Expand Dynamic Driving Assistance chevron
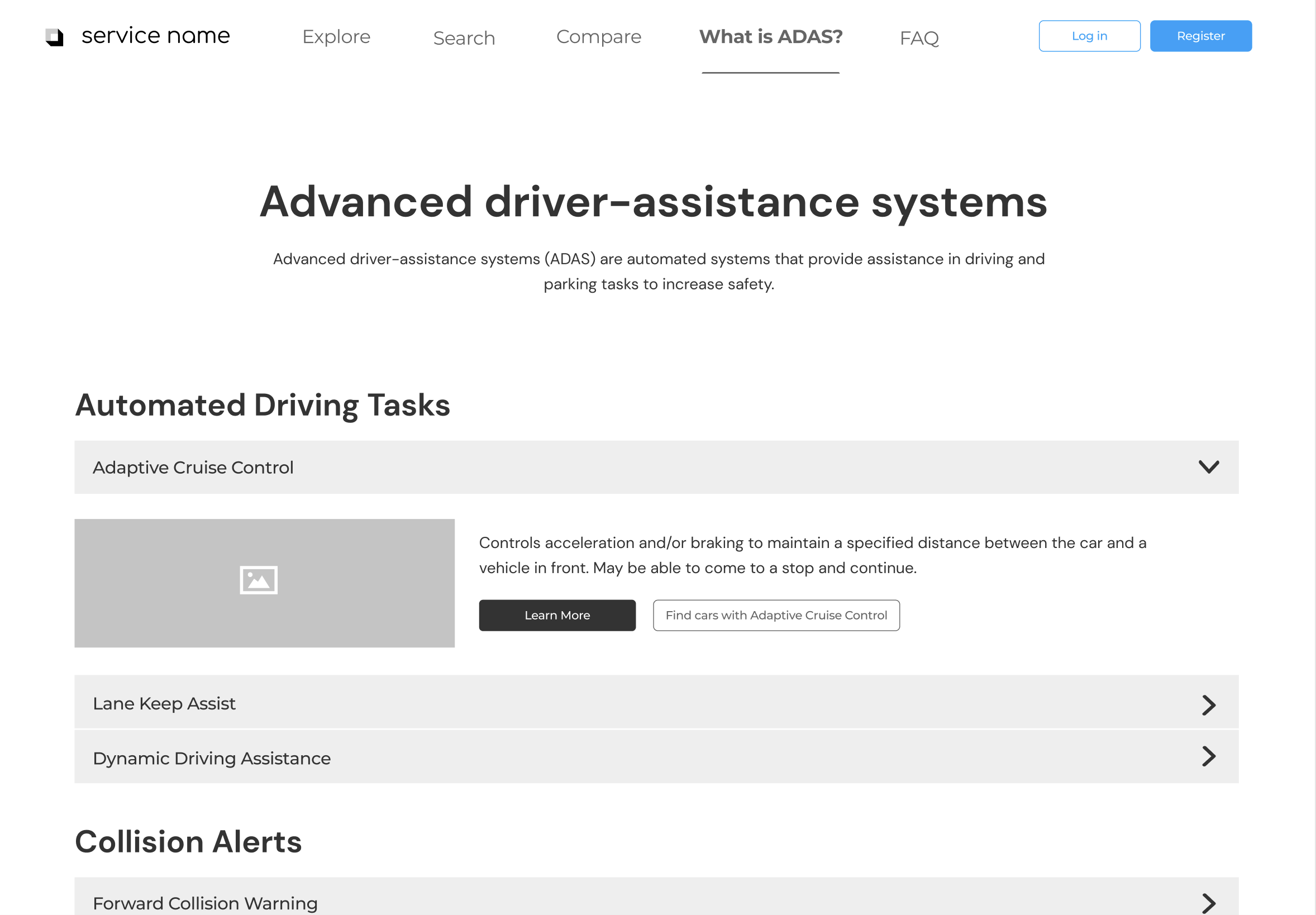Viewport: 1316px width, 915px height. [x=1209, y=757]
